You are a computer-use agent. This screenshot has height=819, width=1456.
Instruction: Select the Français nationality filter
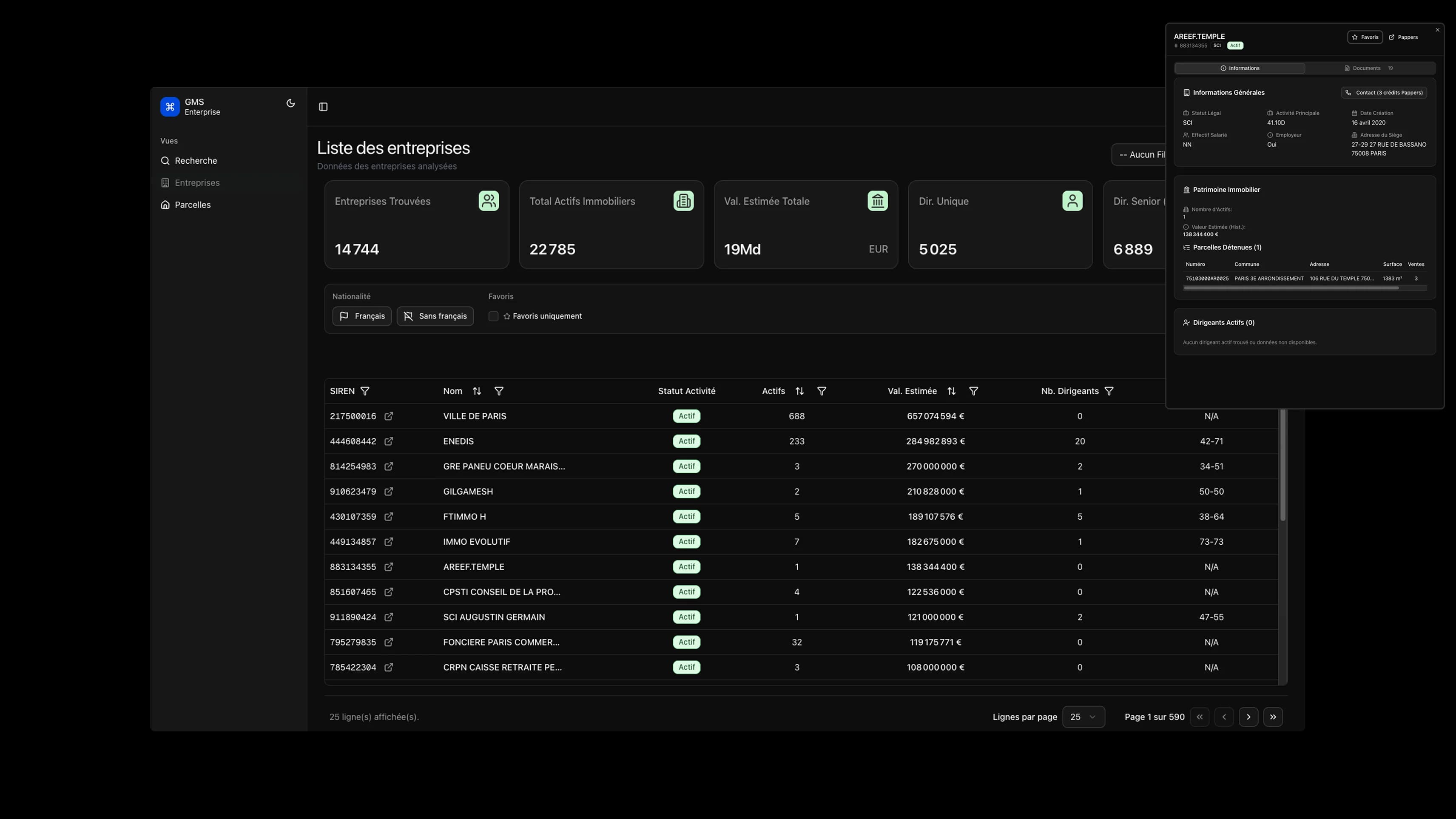click(x=362, y=316)
